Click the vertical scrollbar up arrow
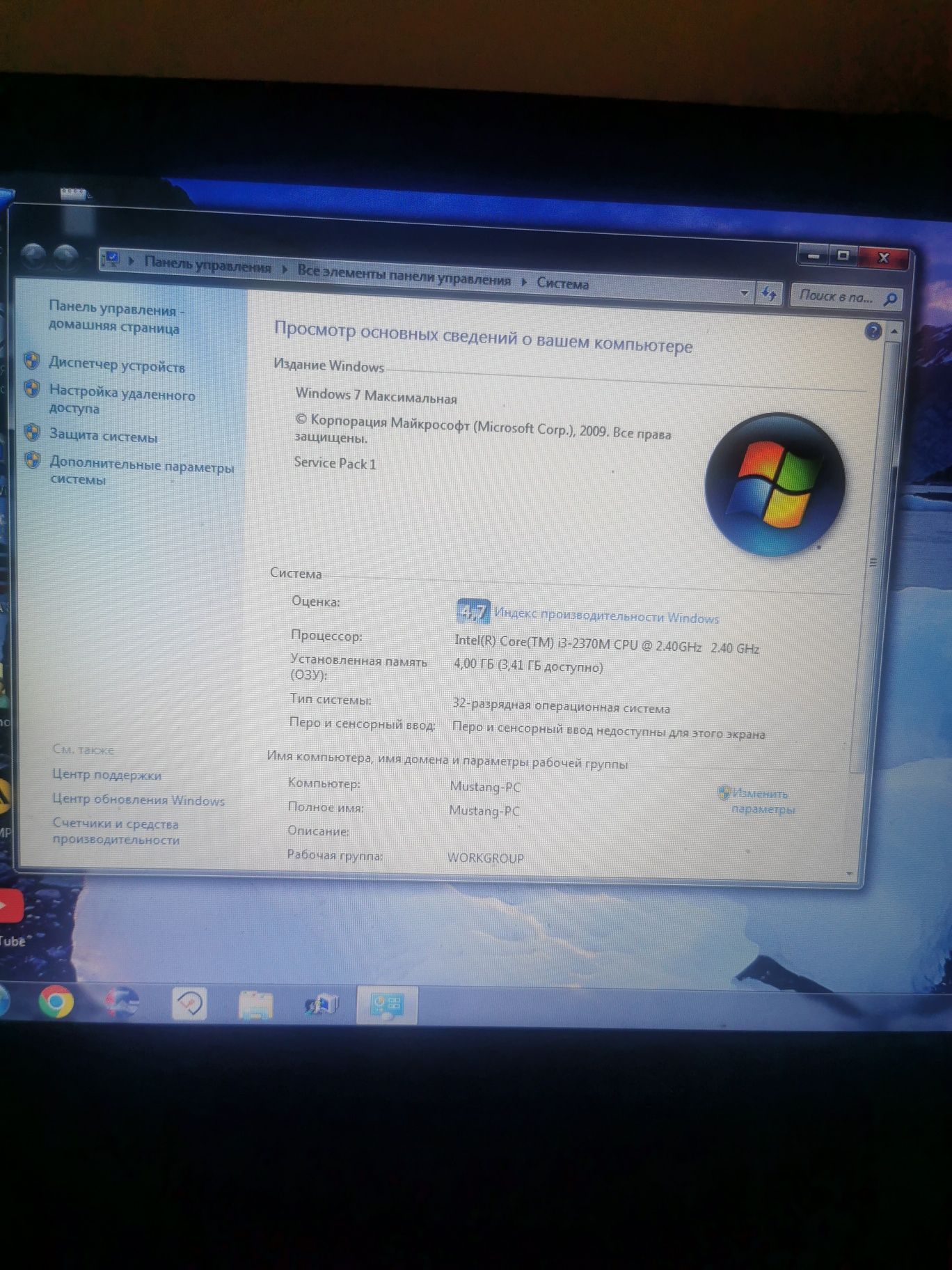This screenshot has width=952, height=1270. pos(895,332)
